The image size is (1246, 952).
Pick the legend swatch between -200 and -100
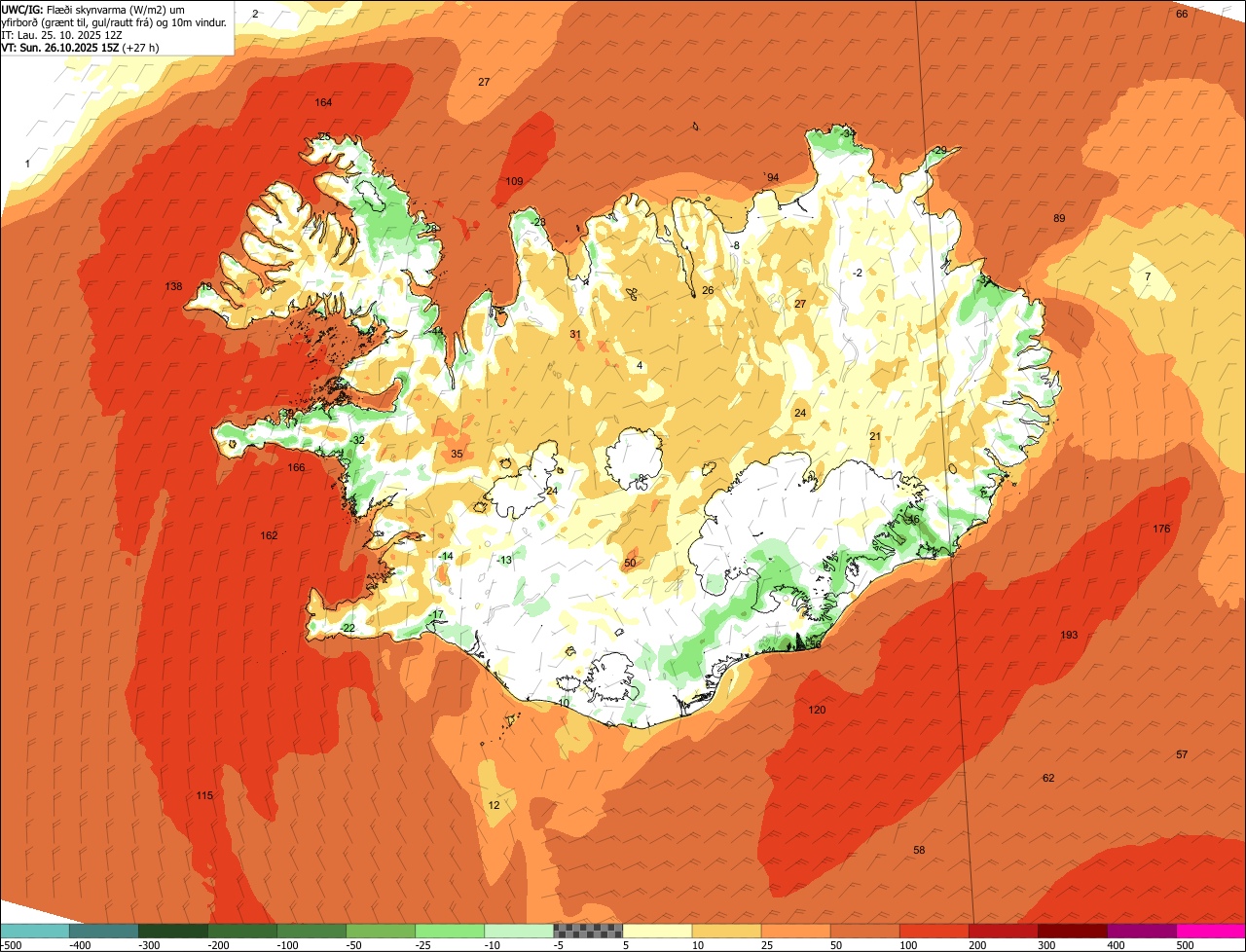(242, 931)
